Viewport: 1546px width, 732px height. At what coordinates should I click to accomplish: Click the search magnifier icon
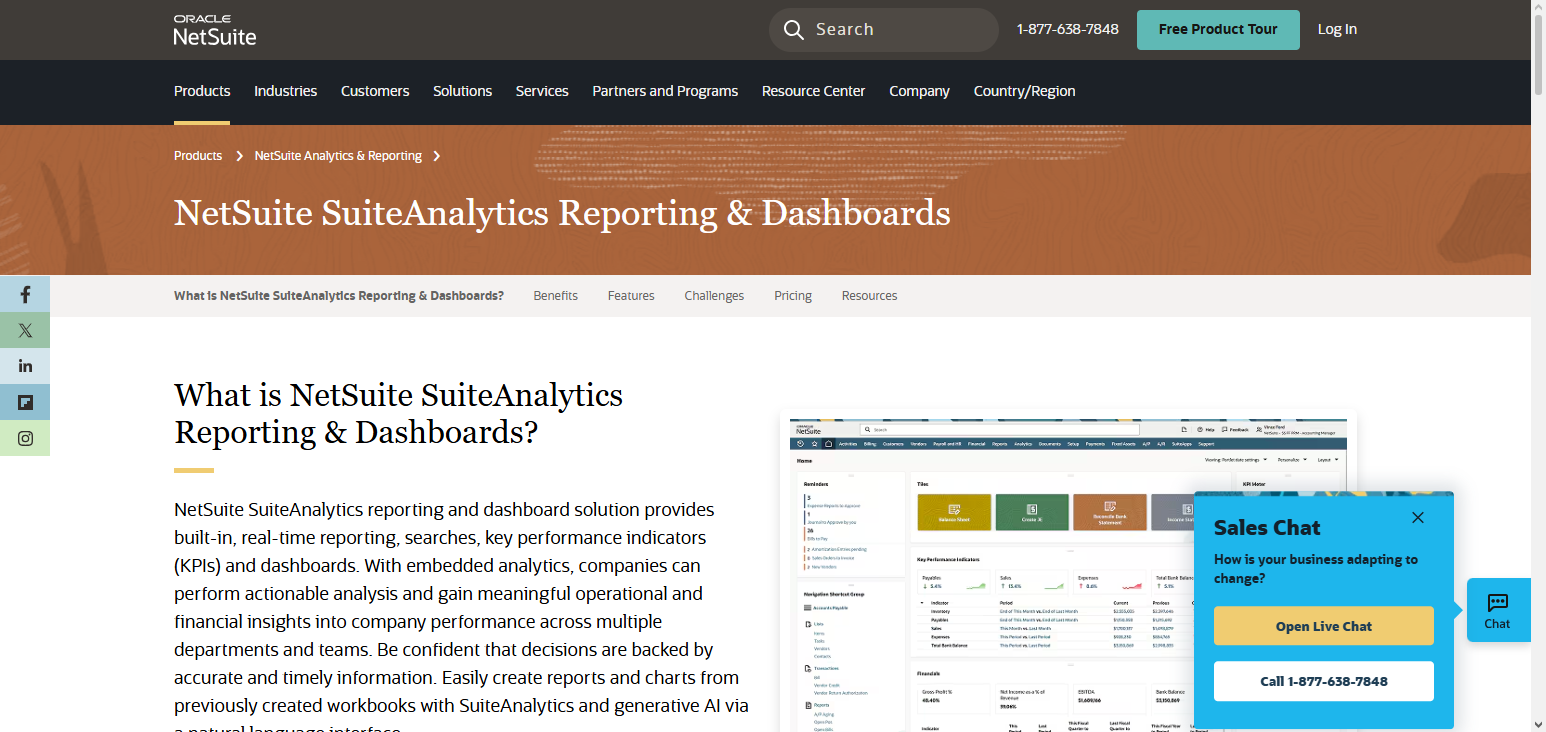[x=793, y=29]
